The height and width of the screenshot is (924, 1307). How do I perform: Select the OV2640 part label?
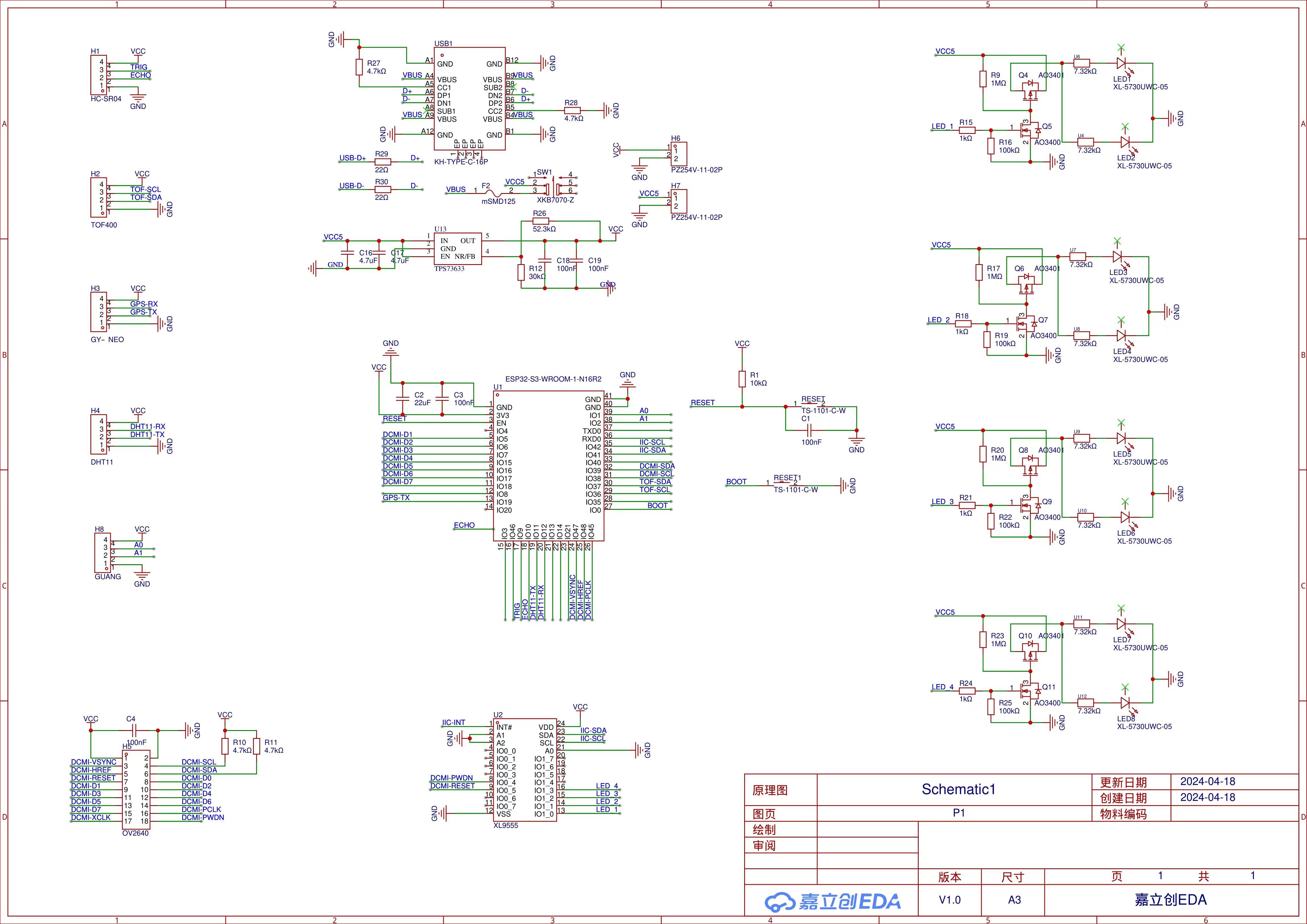(x=136, y=833)
